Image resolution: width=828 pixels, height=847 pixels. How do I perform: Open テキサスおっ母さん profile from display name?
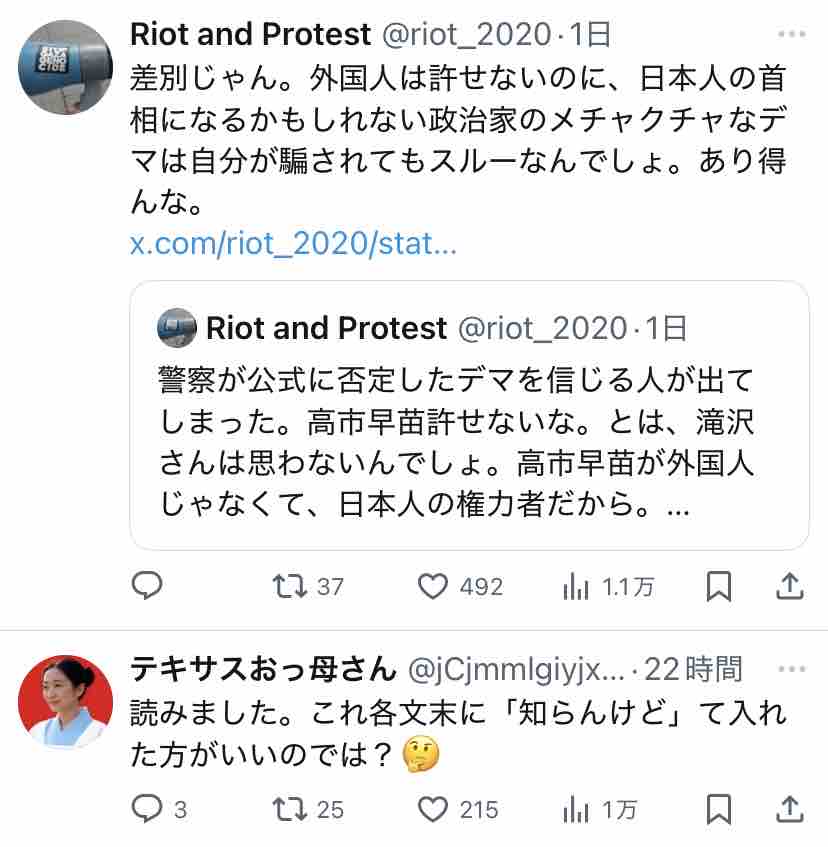264,667
